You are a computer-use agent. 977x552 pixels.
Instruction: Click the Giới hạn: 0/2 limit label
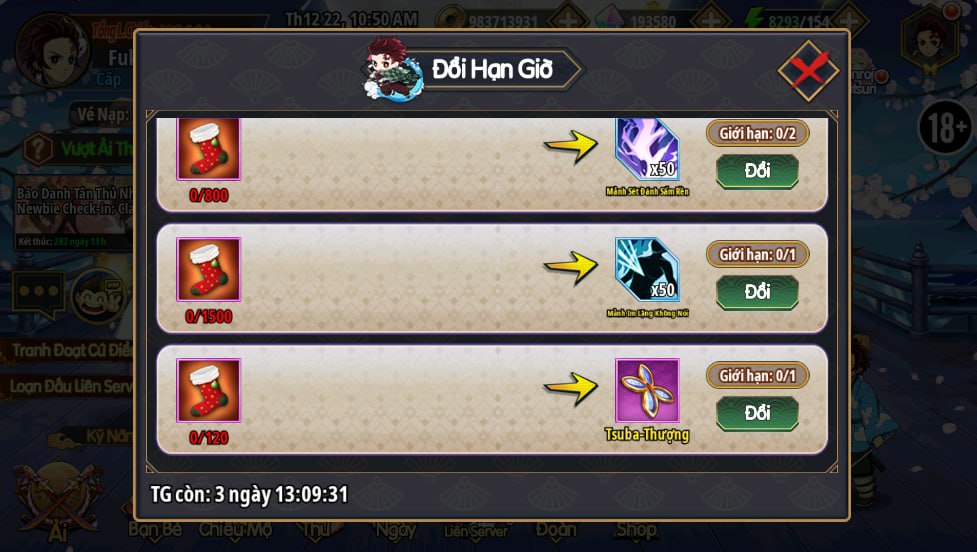click(x=757, y=133)
